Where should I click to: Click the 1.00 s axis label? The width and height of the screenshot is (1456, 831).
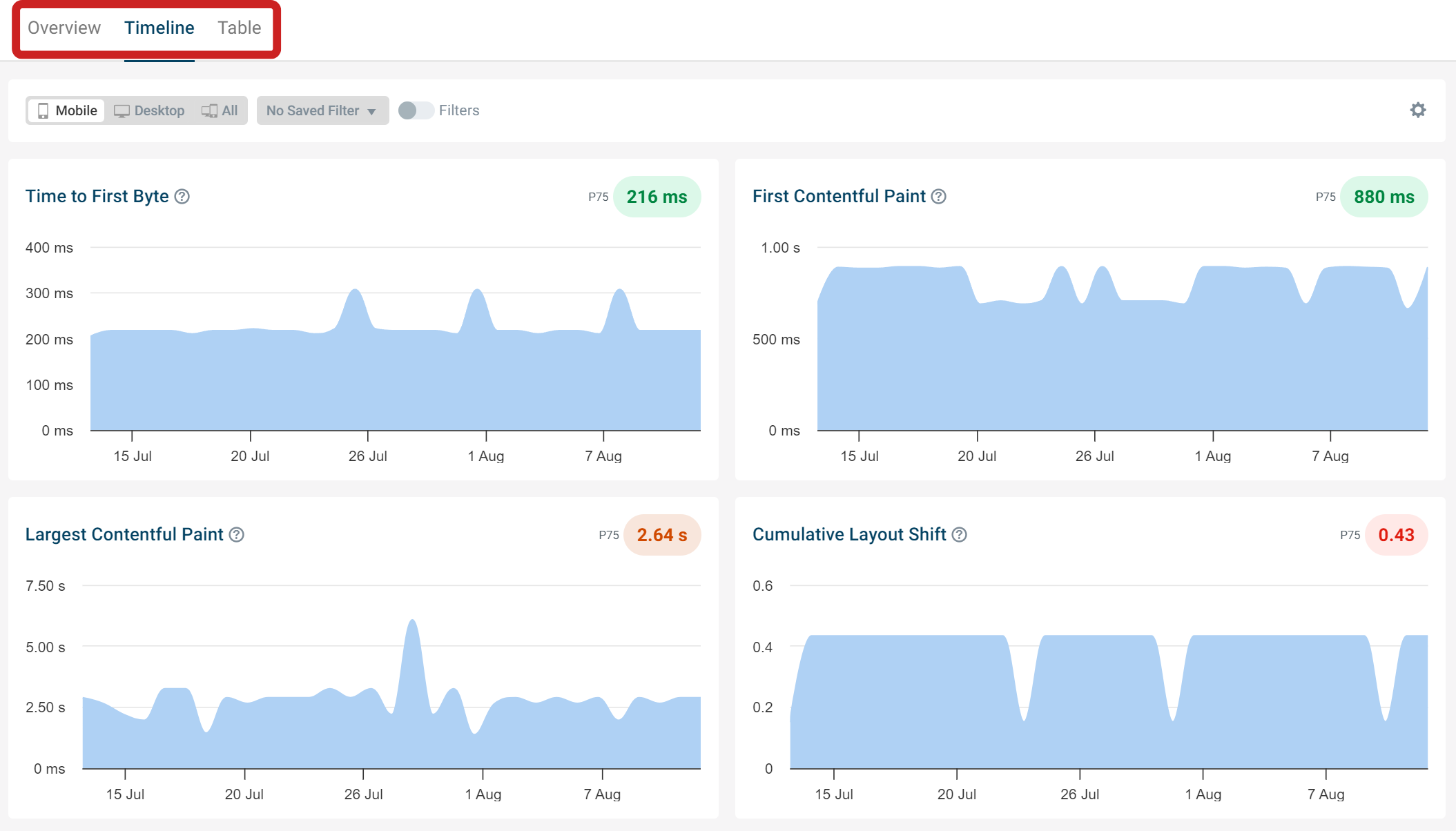780,248
